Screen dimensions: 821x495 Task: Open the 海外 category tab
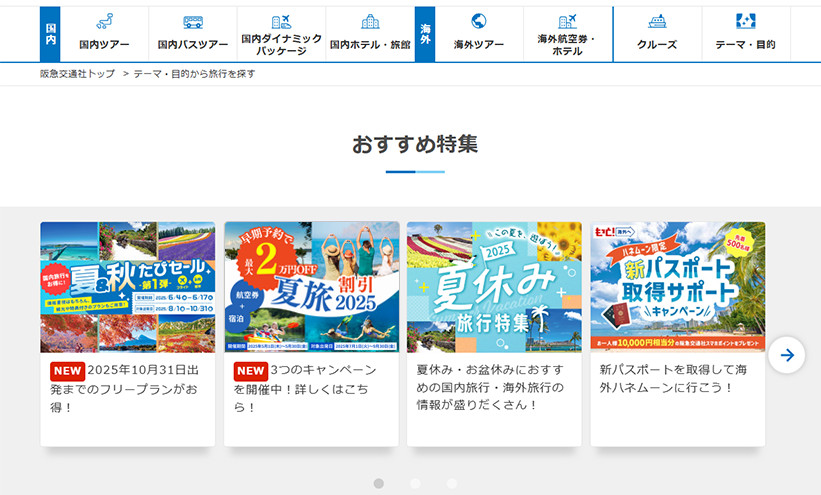click(425, 34)
